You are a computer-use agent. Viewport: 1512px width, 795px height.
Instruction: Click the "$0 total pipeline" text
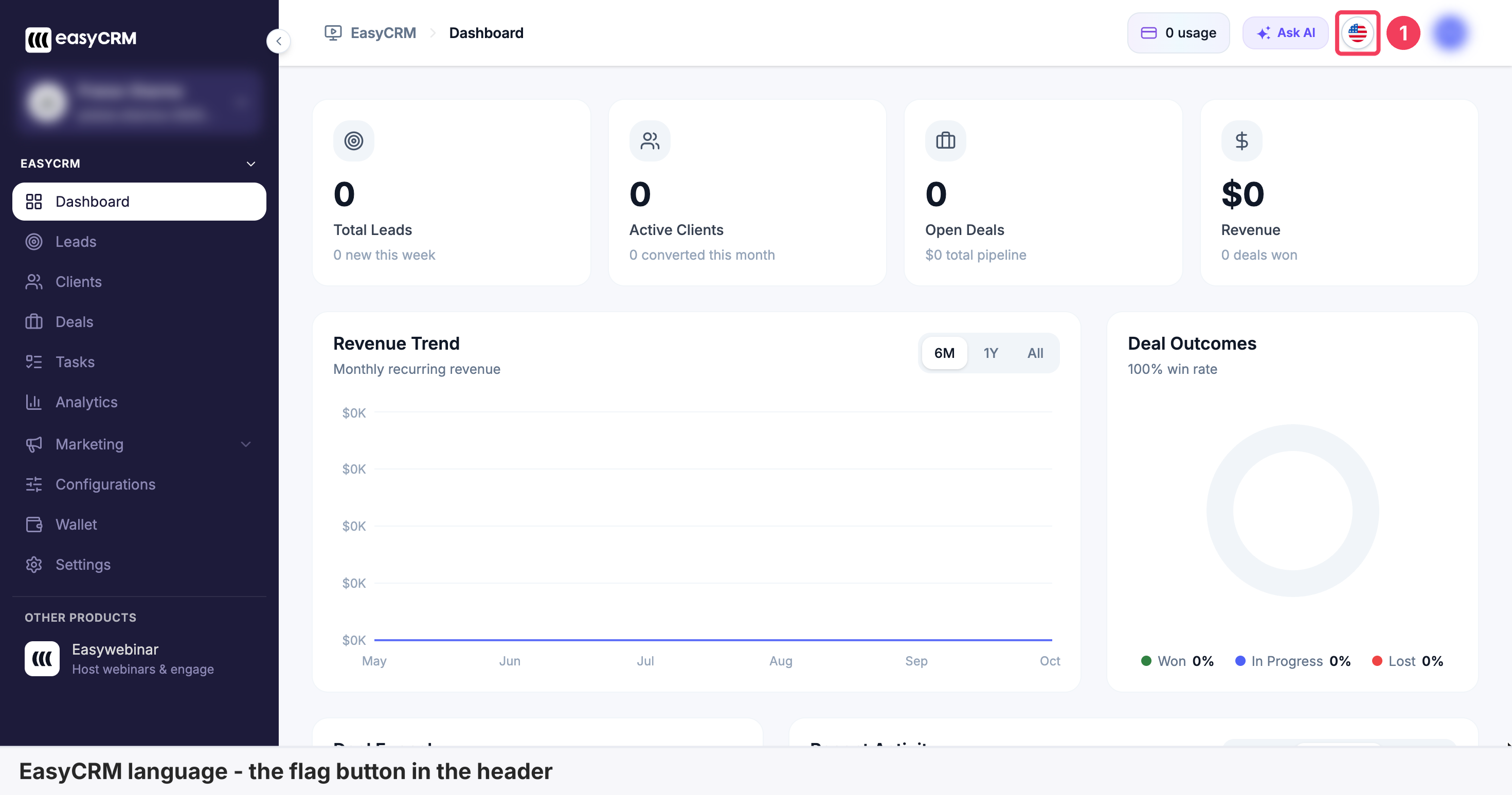pyautogui.click(x=976, y=255)
